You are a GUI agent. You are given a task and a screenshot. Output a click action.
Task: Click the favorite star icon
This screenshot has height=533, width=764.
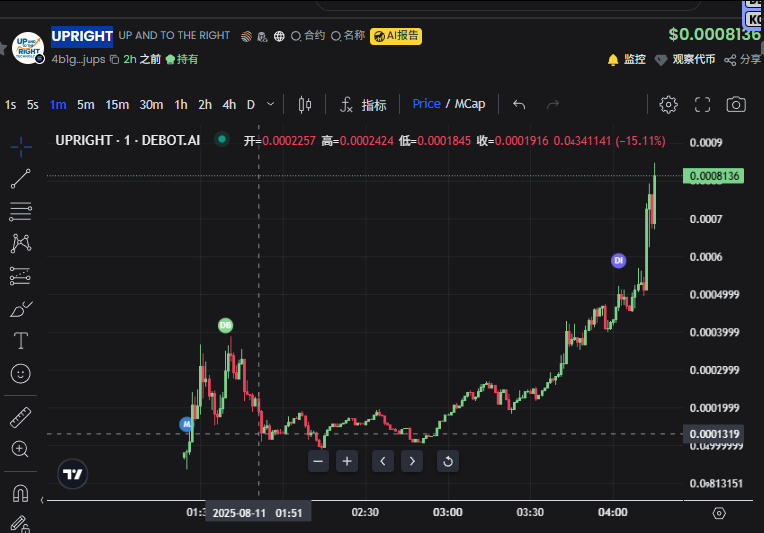tap(2, 48)
